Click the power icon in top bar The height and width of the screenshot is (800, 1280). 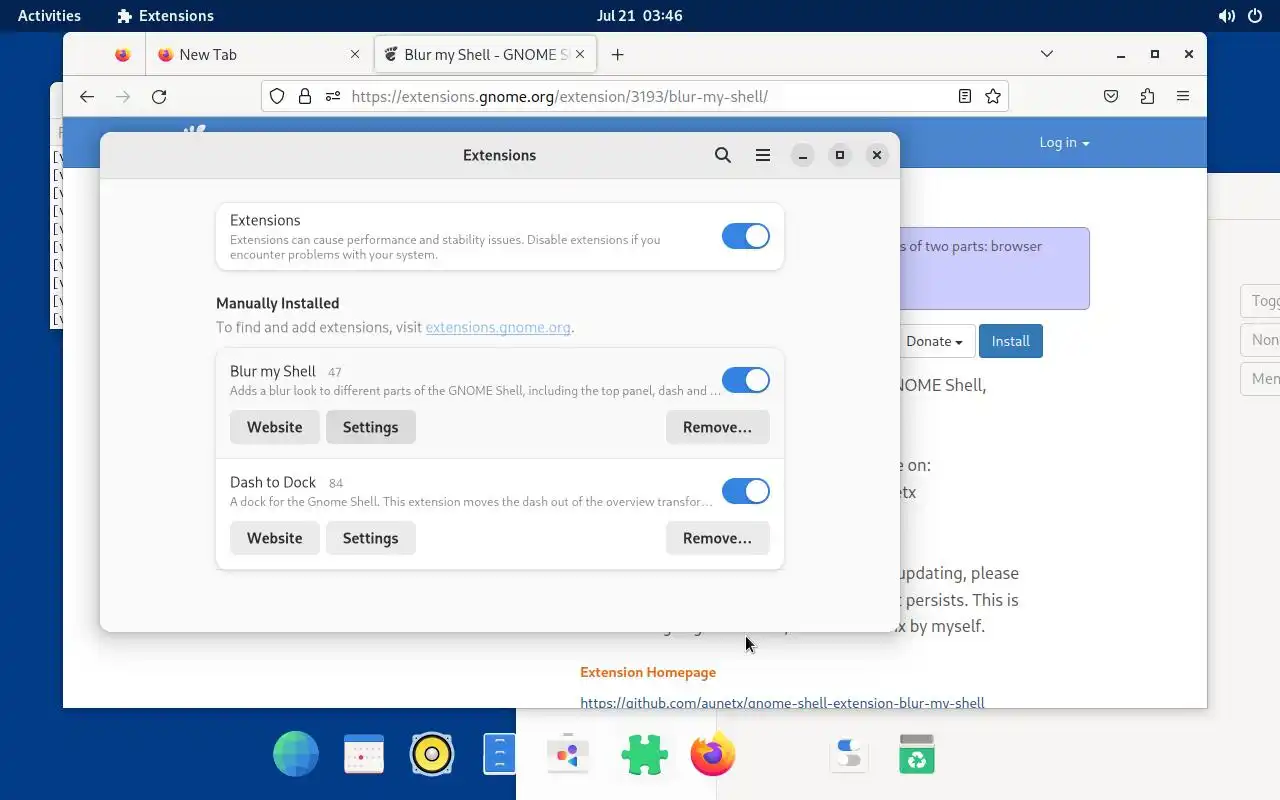coord(1256,16)
